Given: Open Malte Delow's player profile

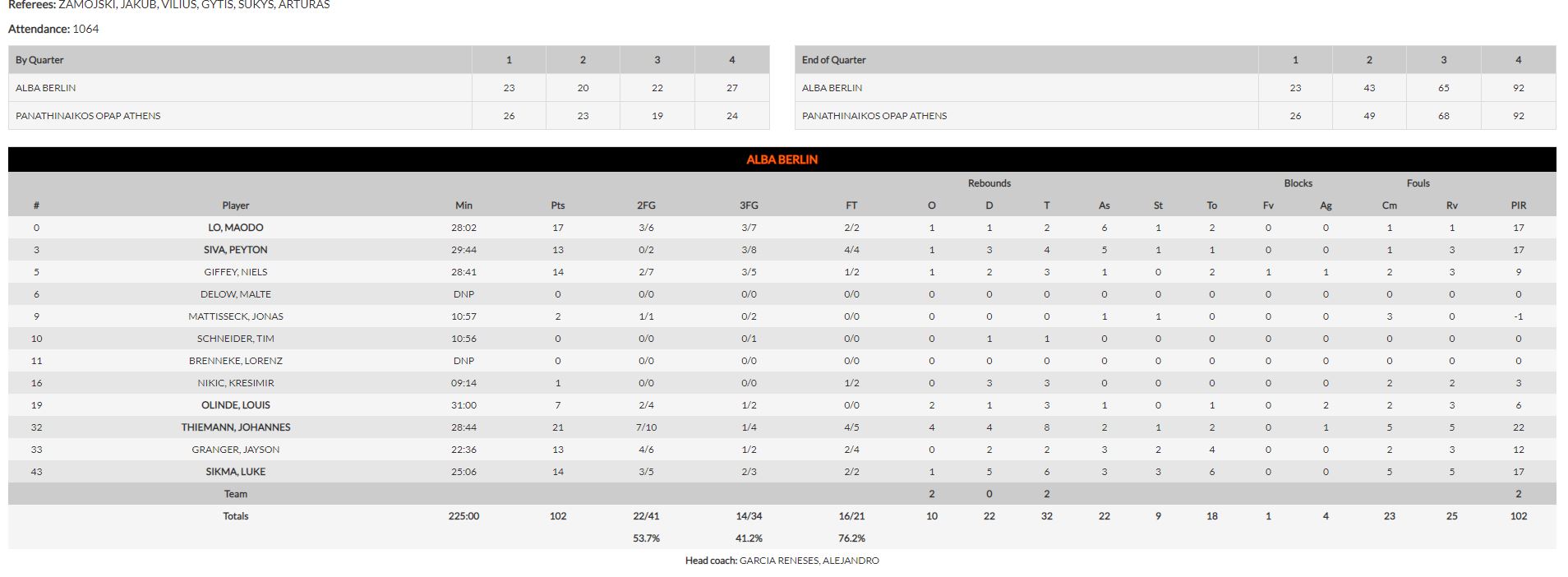Looking at the screenshot, I should (x=235, y=294).
